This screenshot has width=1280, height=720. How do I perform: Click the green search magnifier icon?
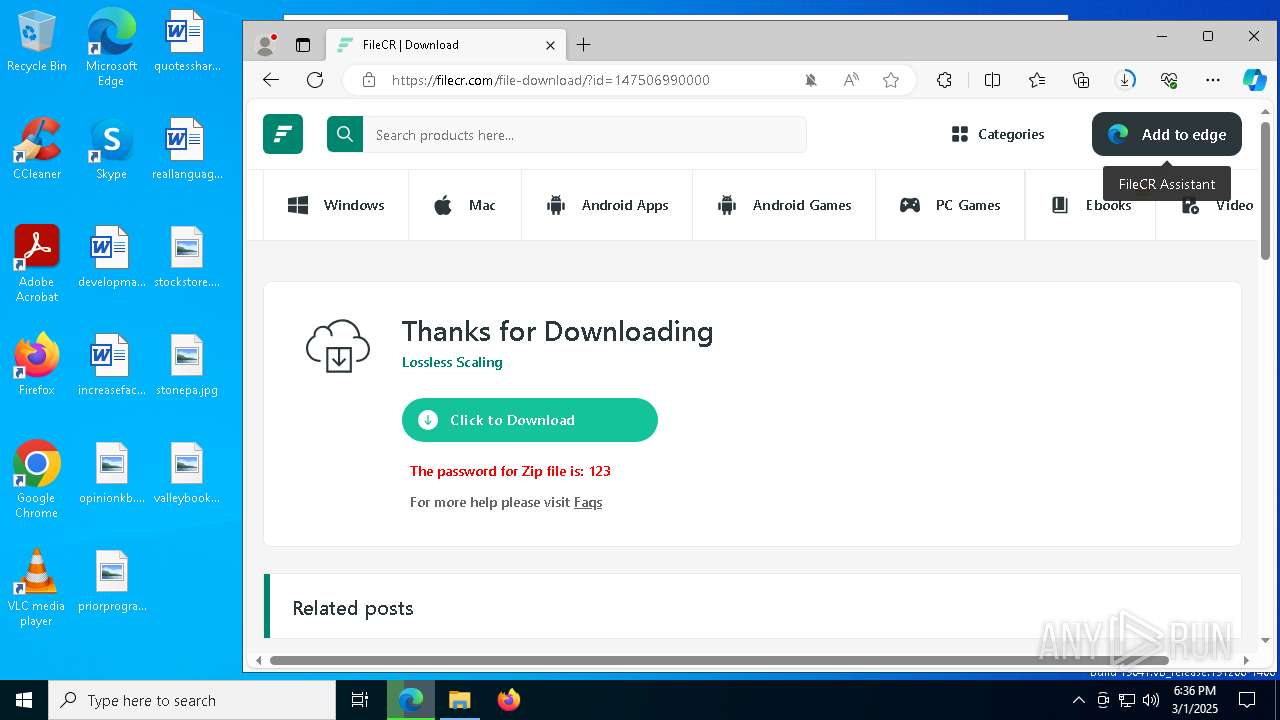coord(345,134)
